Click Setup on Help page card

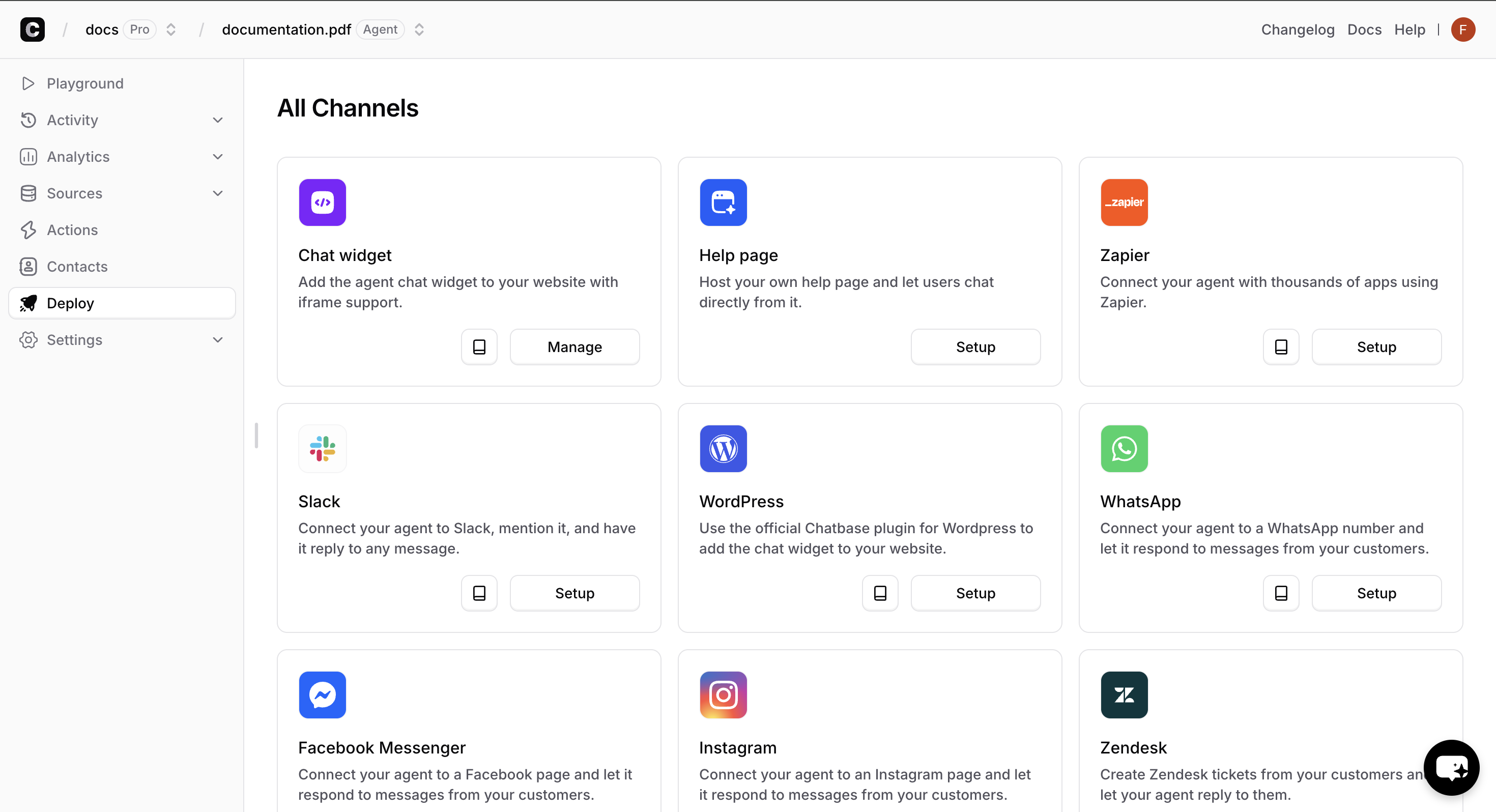[975, 347]
